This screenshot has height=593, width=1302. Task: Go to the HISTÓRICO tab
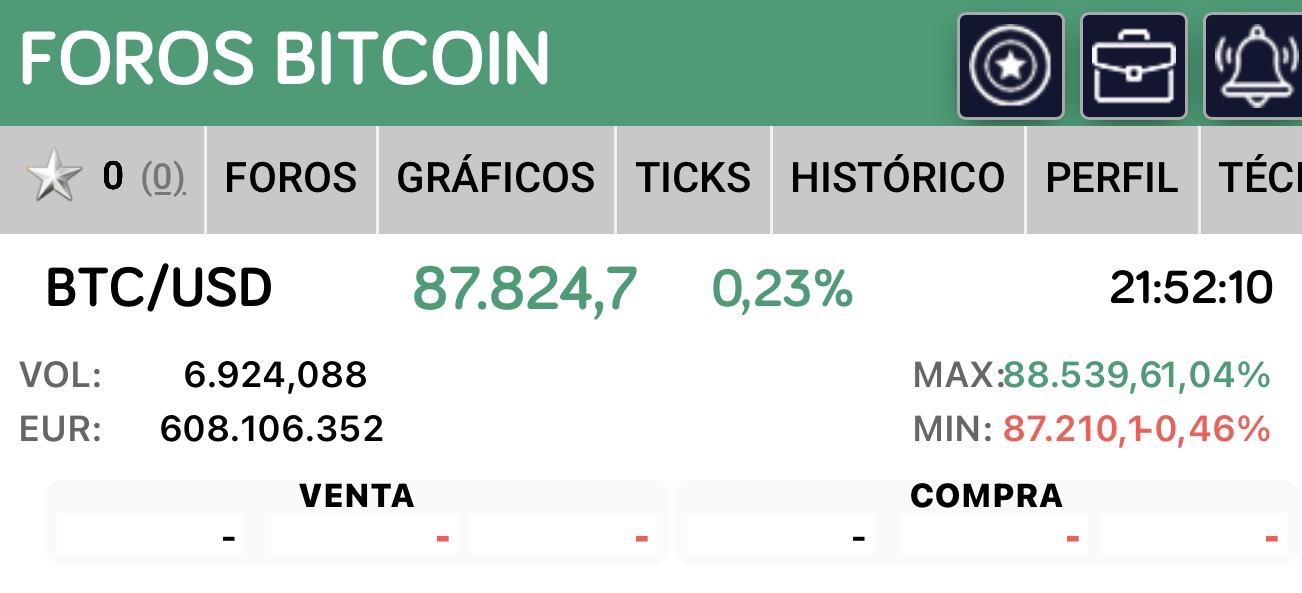coord(898,179)
